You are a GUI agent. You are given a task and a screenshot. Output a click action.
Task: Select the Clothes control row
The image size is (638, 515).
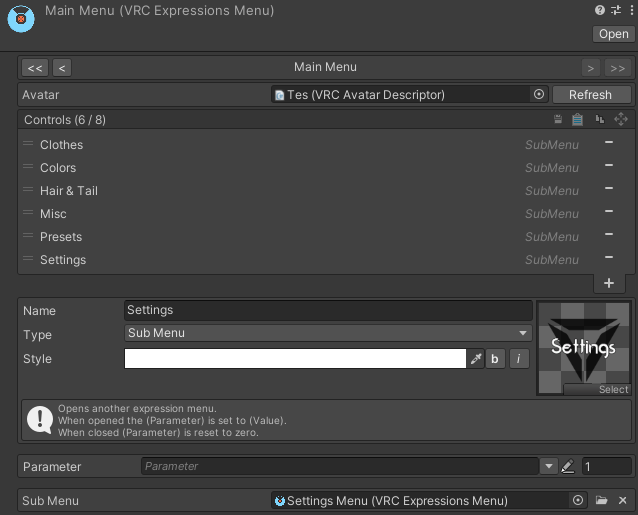[326, 144]
